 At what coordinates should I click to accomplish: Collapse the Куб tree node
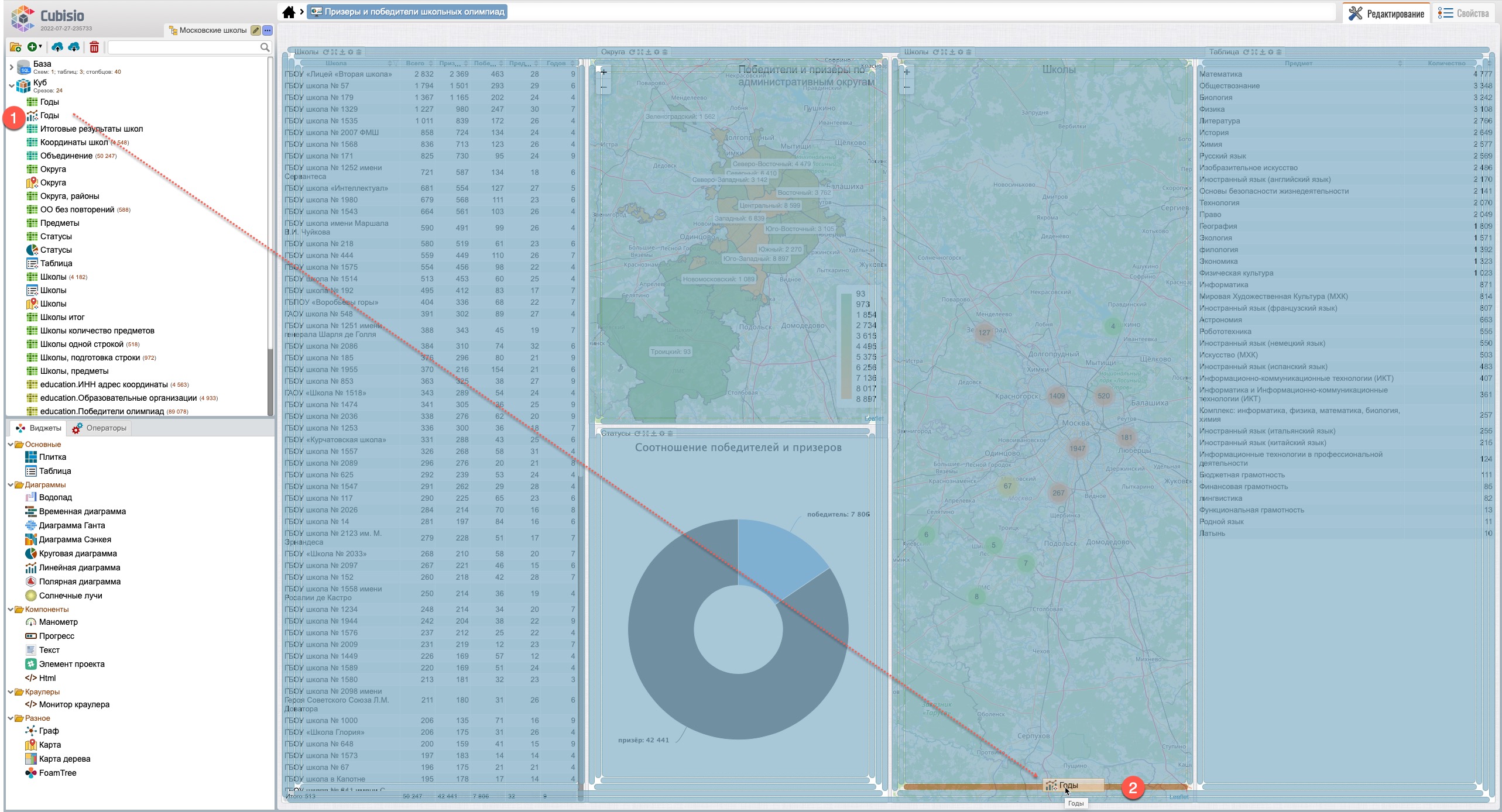coord(11,86)
